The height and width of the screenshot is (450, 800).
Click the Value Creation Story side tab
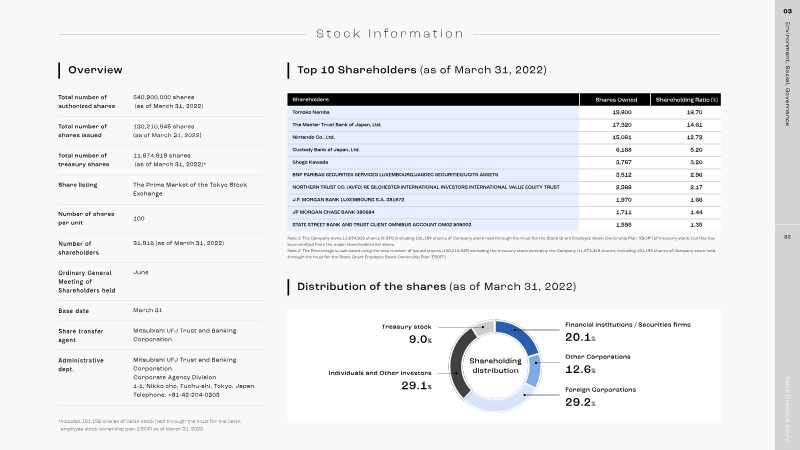pyautogui.click(x=787, y=409)
